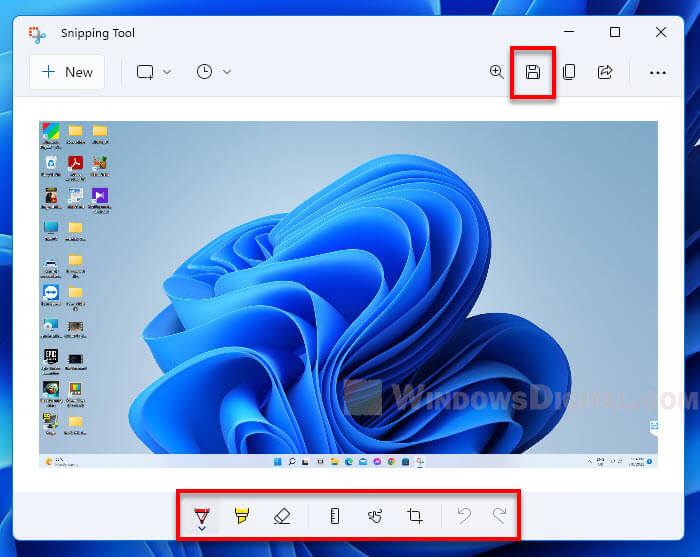Open the See more three-dots menu
This screenshot has height=557, width=700.
pyautogui.click(x=658, y=73)
